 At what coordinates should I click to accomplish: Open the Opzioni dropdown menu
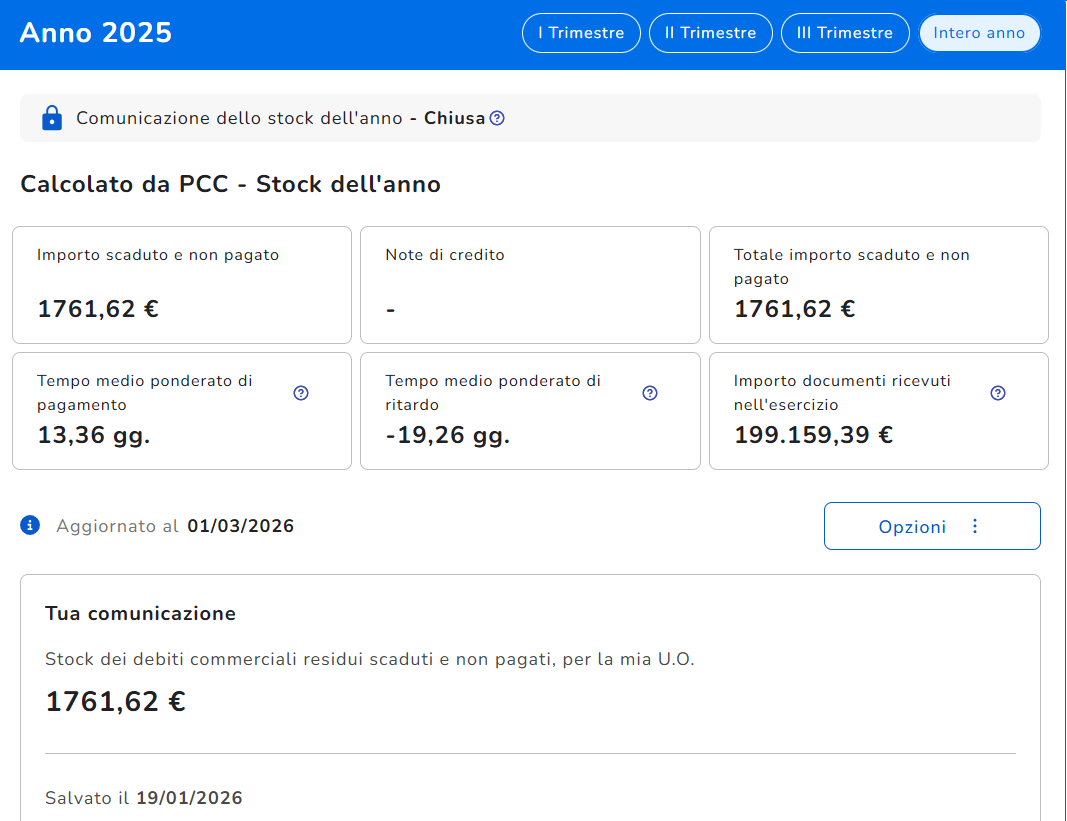coord(912,526)
